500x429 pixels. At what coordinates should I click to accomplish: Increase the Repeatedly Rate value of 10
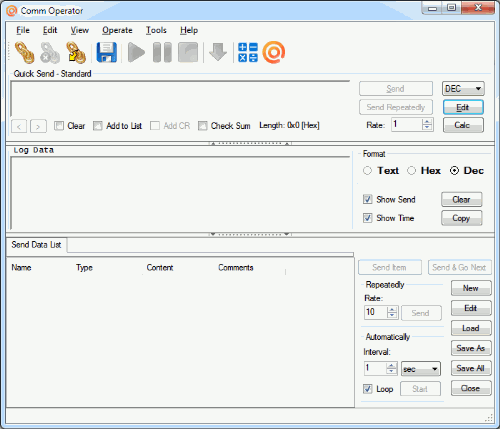tap(392, 310)
